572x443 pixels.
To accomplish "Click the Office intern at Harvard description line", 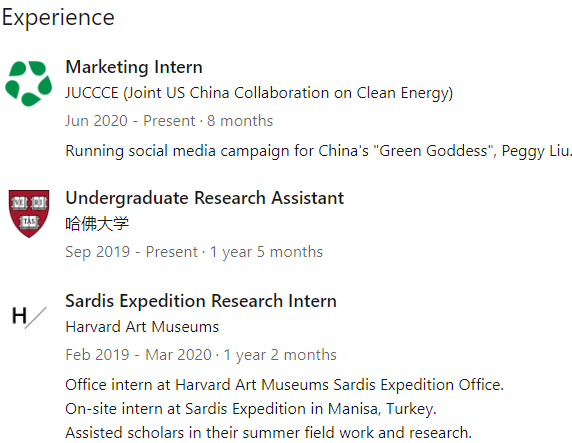I will click(285, 385).
